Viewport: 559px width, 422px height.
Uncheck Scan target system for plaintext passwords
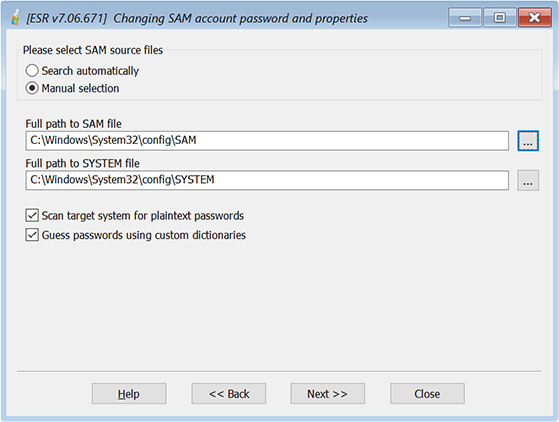click(32, 216)
